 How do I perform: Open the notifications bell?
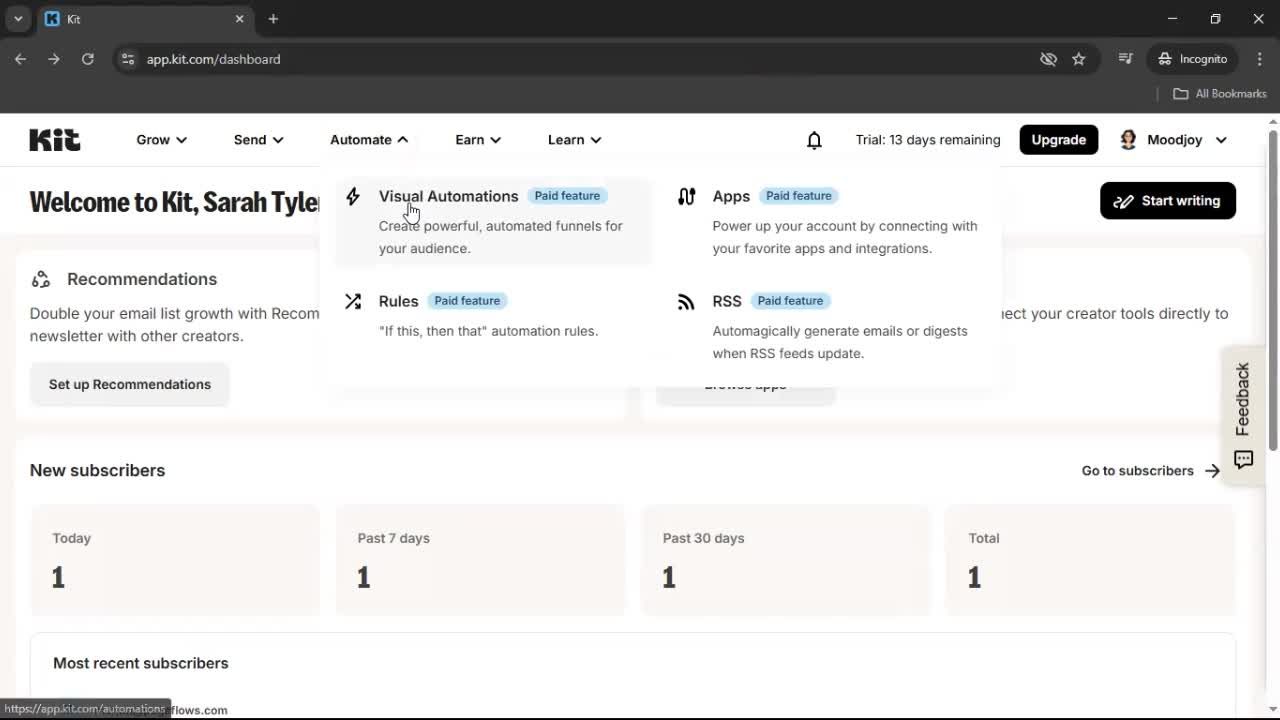pyautogui.click(x=814, y=140)
